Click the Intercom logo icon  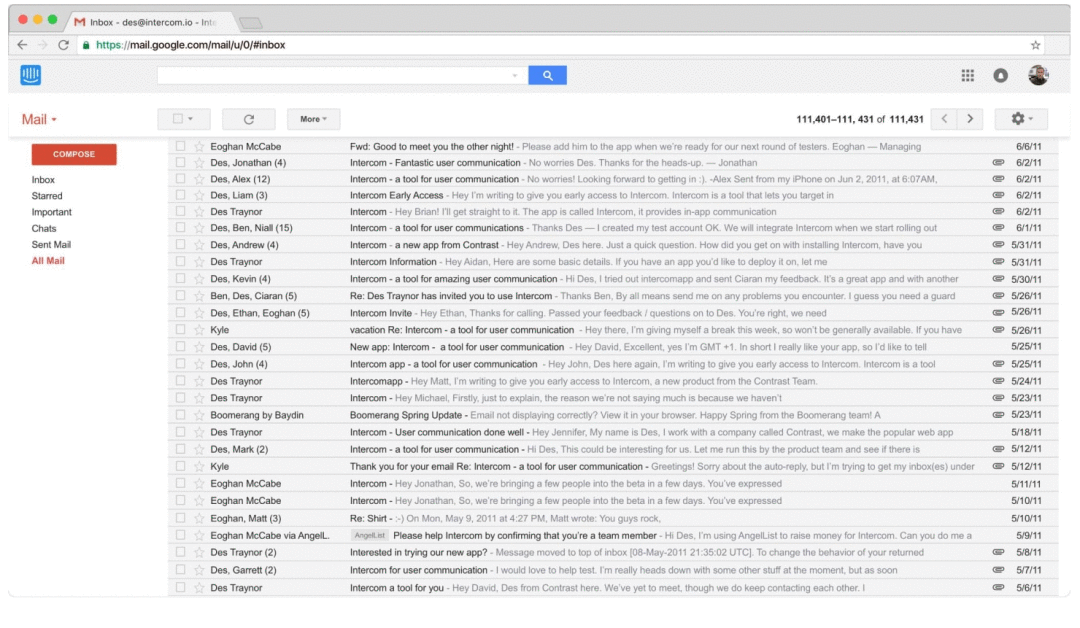coord(30,74)
